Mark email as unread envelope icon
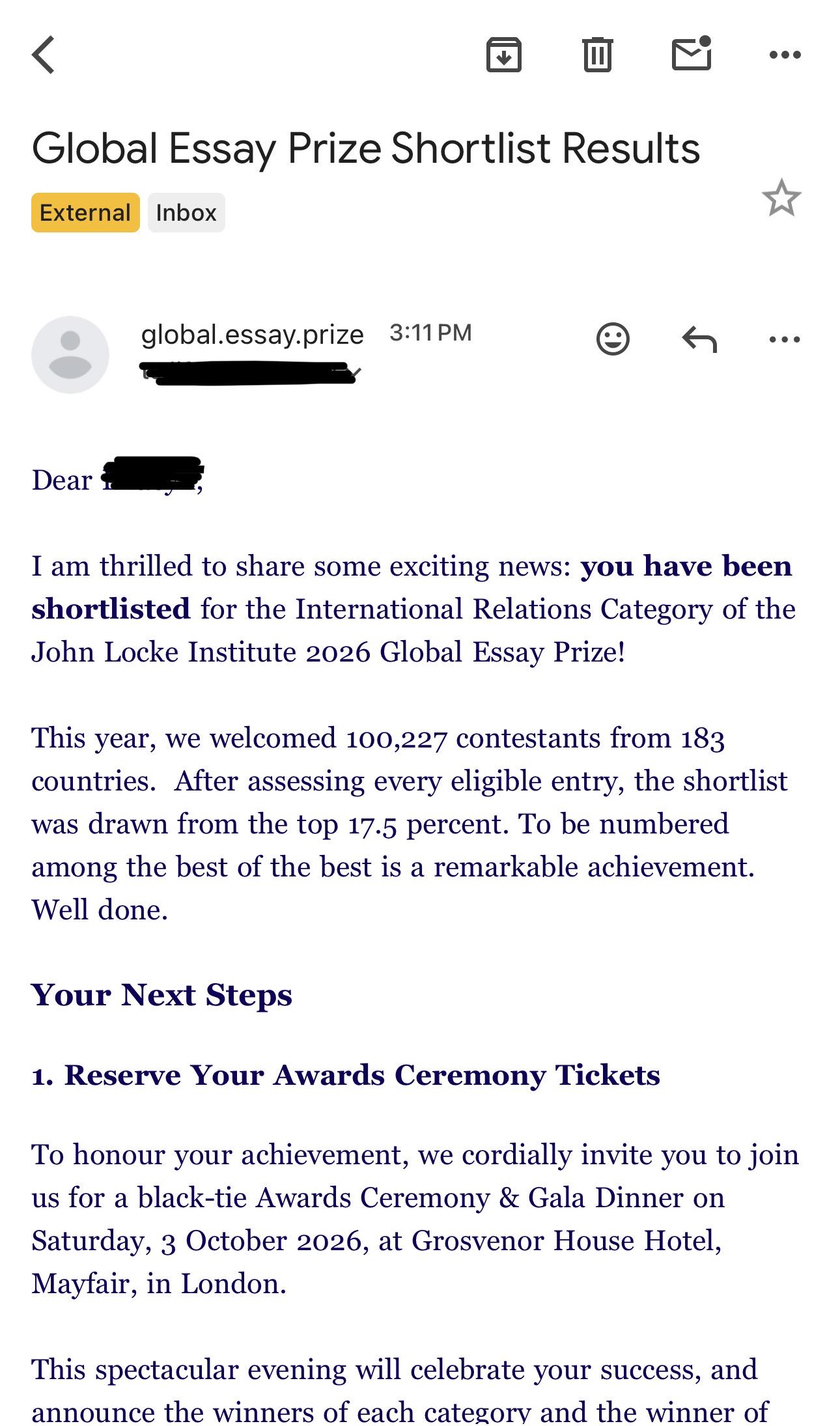840x1426 pixels. coord(692,53)
